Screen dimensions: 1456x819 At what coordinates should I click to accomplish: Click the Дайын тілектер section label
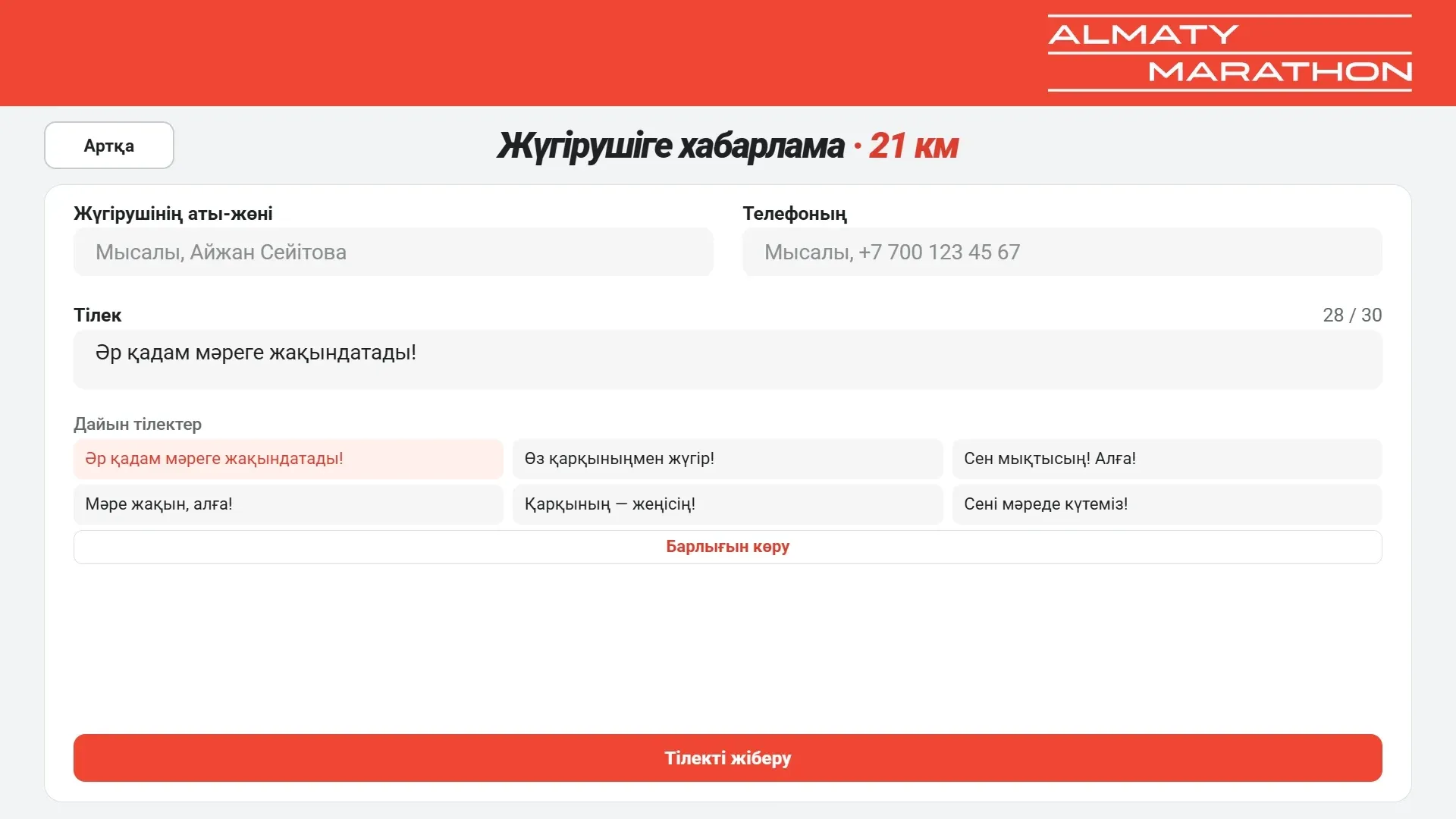tap(137, 424)
